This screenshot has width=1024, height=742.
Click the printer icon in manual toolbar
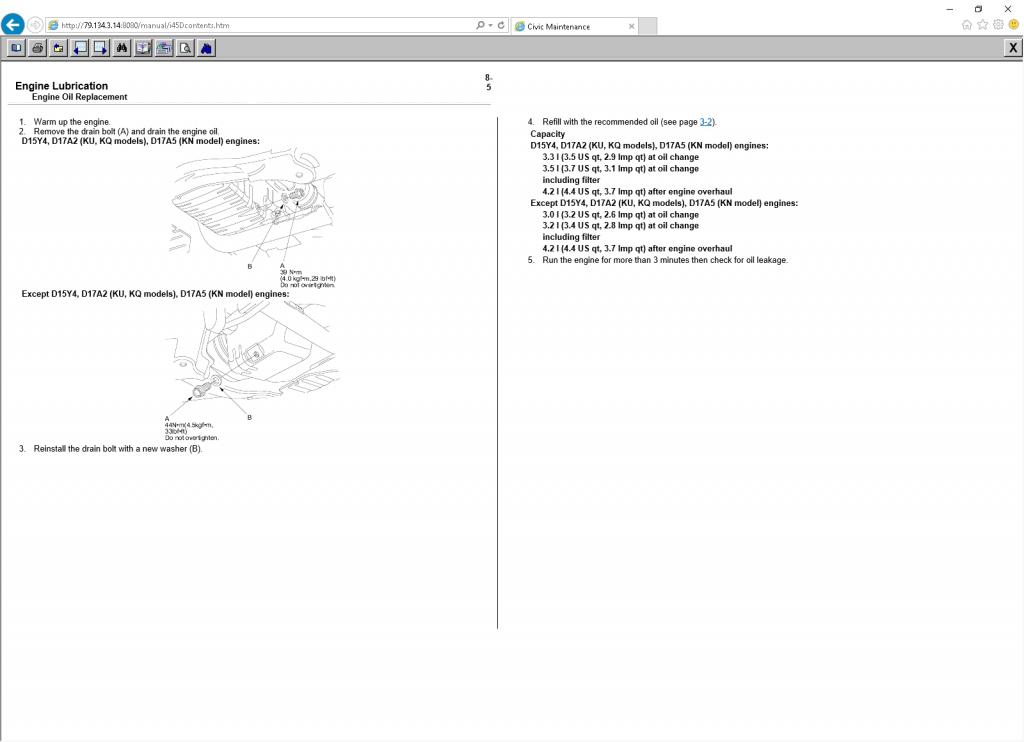pyautogui.click(x=37, y=48)
